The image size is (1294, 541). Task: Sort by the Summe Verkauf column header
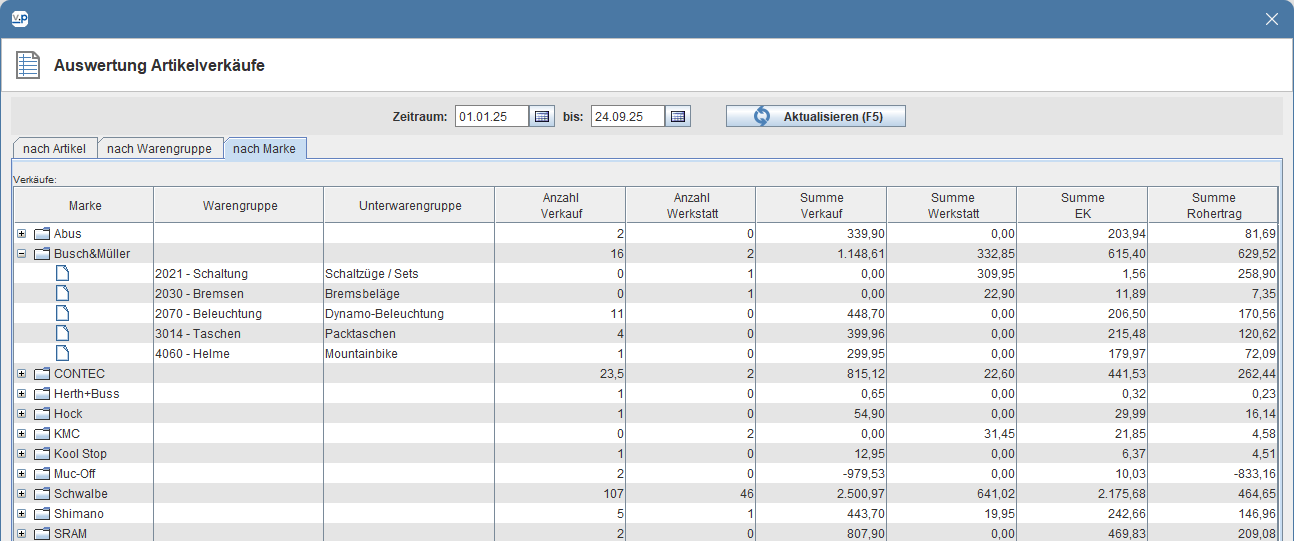click(x=821, y=205)
